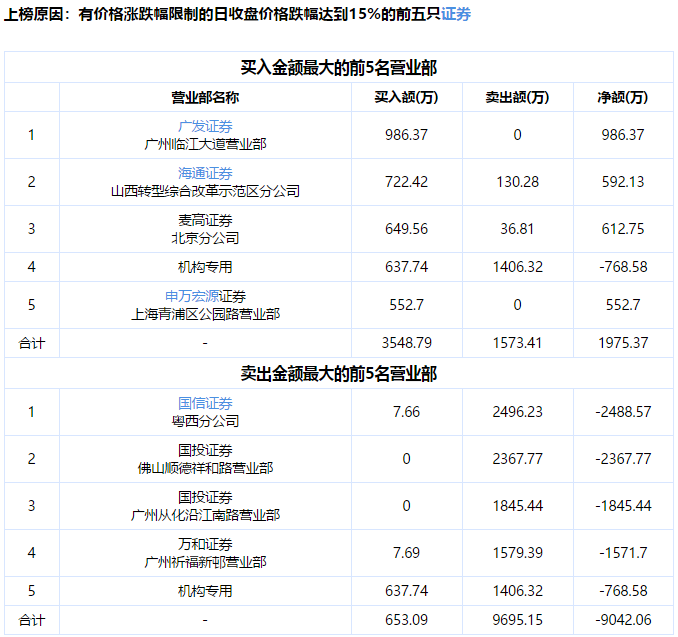This screenshot has width=678, height=637.
Task: Click the 万和证券 branch name cell
Action: click(205, 552)
